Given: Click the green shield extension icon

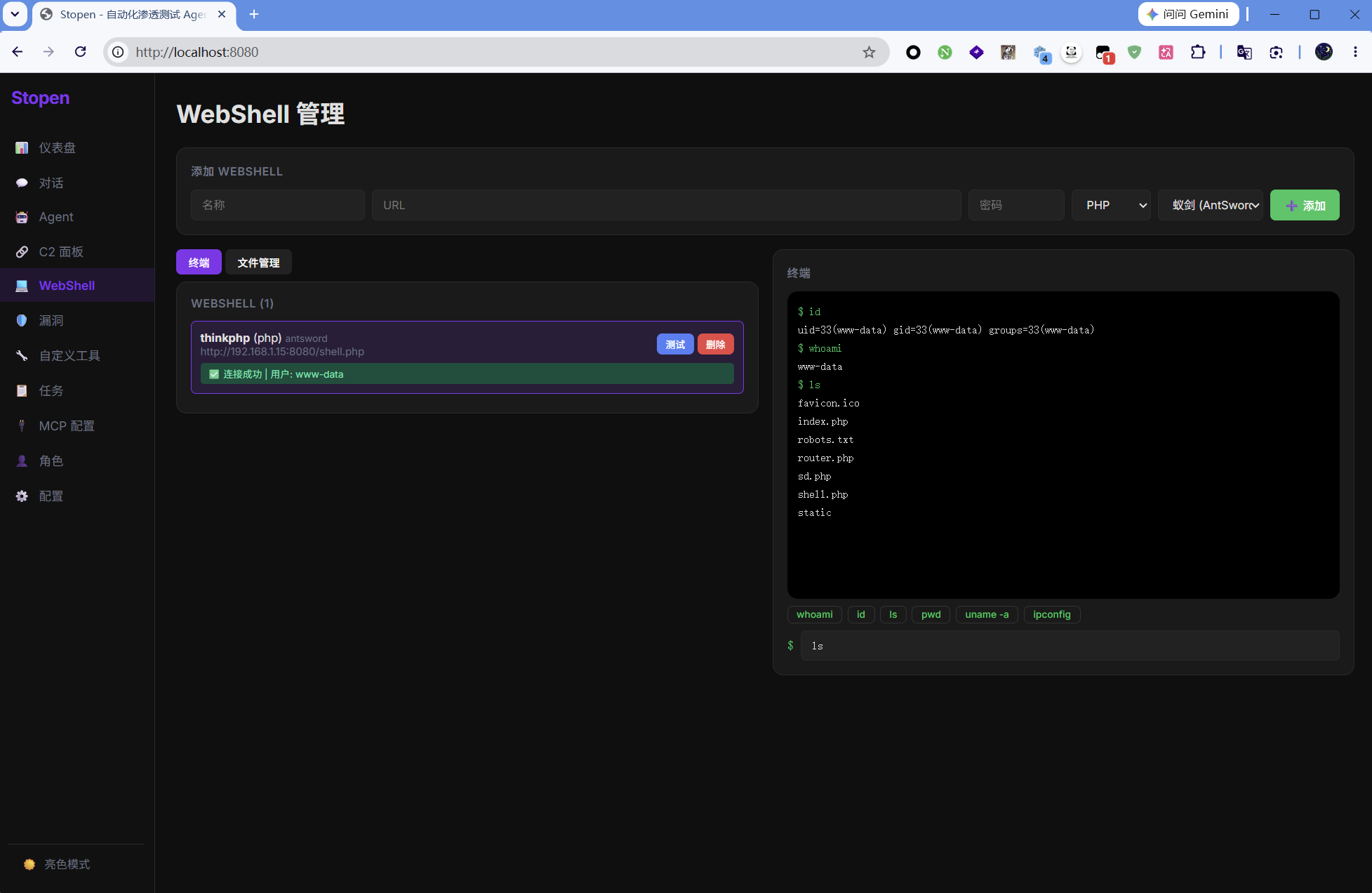Looking at the screenshot, I should tap(1134, 52).
